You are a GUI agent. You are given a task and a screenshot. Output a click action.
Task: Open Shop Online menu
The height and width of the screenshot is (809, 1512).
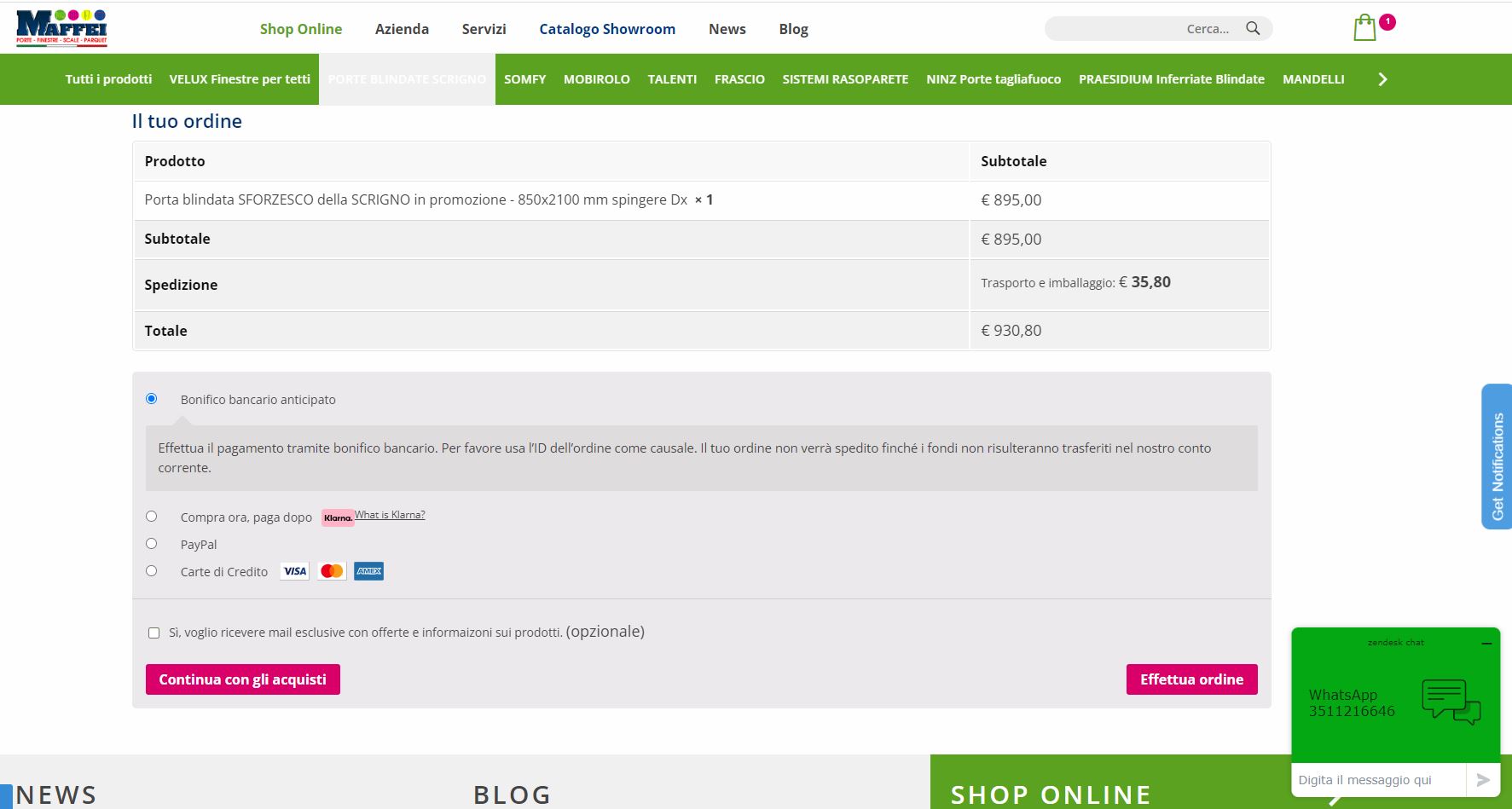point(301,29)
